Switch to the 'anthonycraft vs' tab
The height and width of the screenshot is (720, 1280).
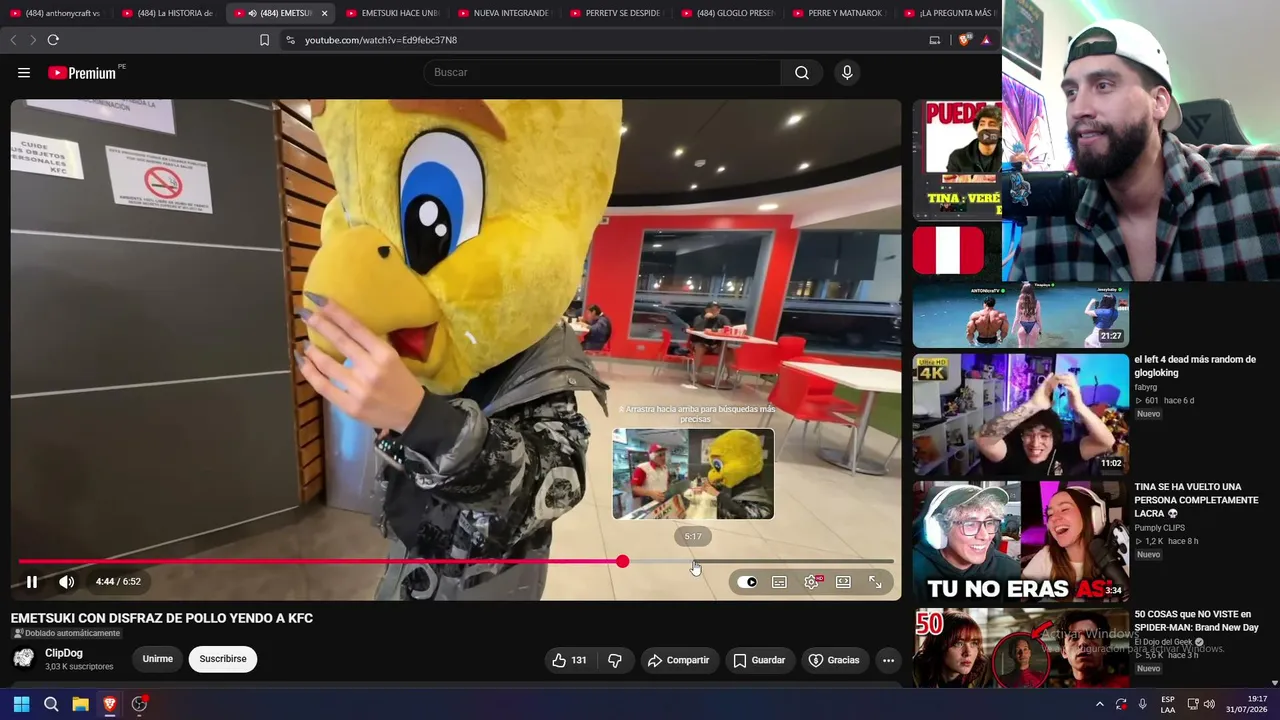[56, 13]
